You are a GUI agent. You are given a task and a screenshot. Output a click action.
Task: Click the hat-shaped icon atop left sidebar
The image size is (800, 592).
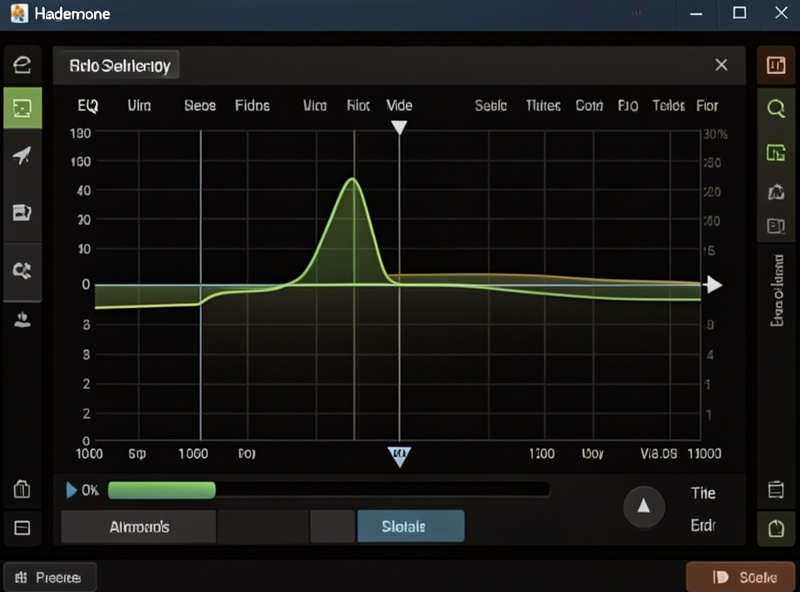pos(22,65)
